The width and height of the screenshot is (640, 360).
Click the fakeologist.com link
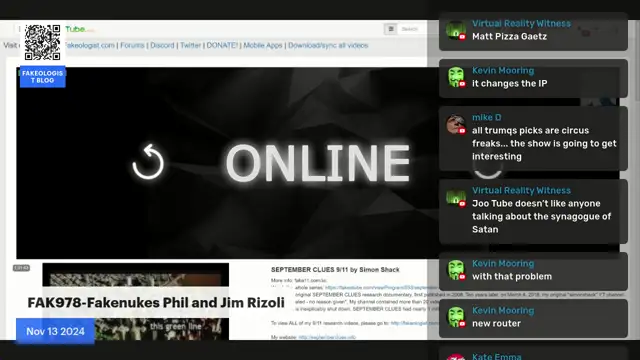[90, 45]
